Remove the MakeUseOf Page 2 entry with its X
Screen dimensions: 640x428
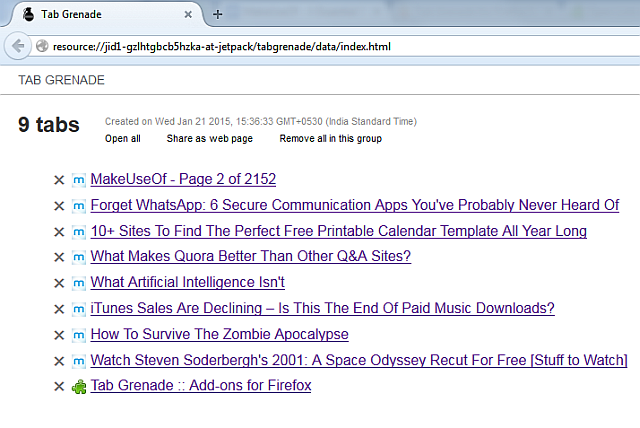coord(59,180)
